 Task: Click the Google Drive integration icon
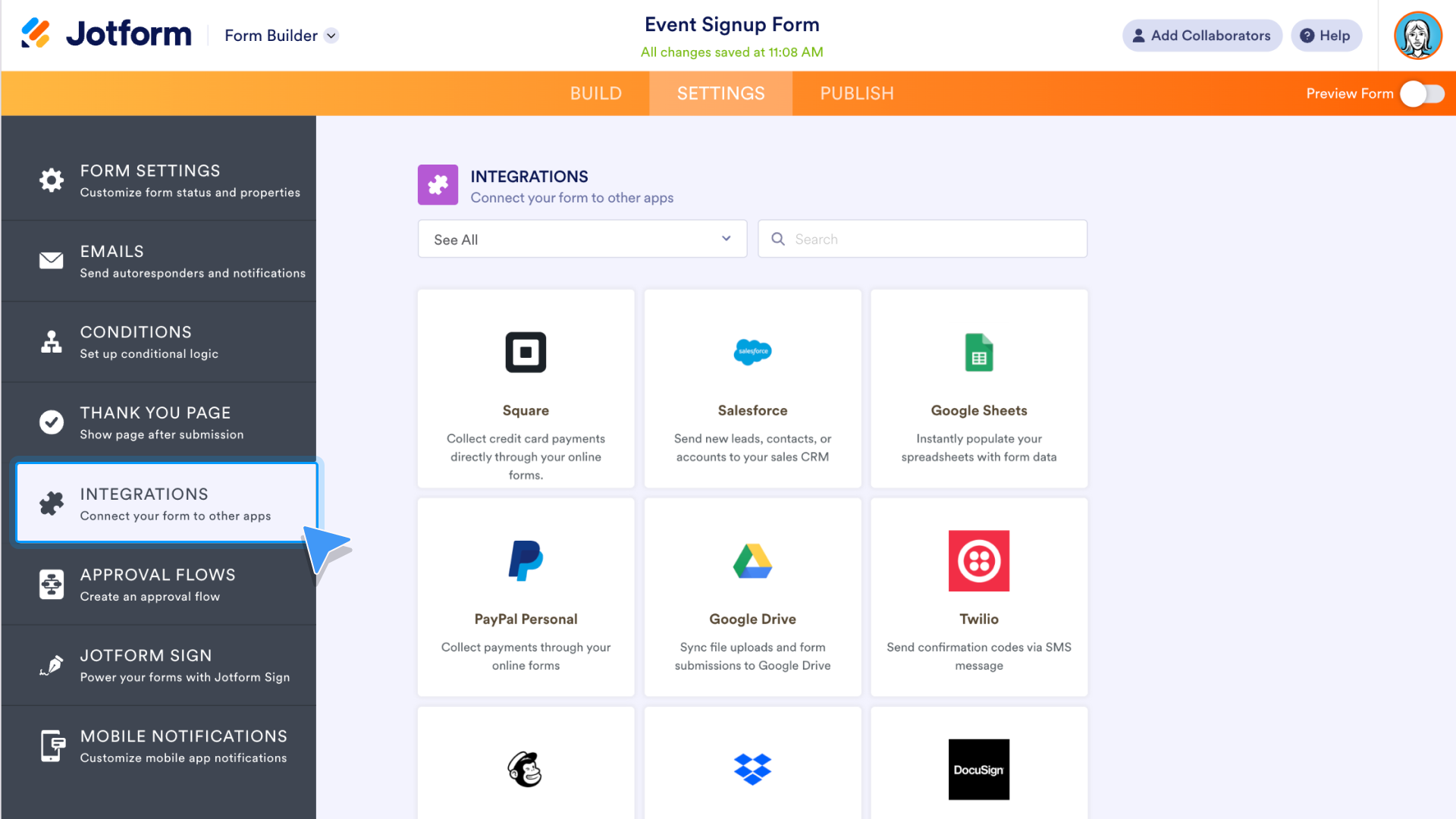[x=753, y=560]
